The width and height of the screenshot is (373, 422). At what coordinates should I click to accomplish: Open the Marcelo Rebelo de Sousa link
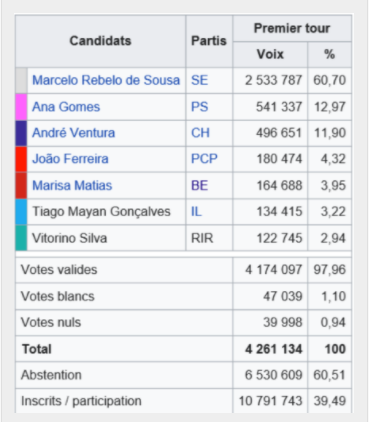point(106,80)
